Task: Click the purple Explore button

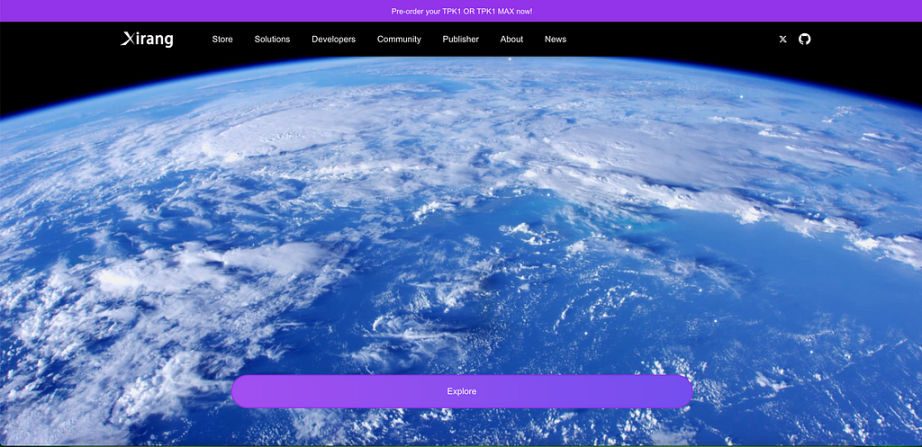Action: [x=462, y=392]
